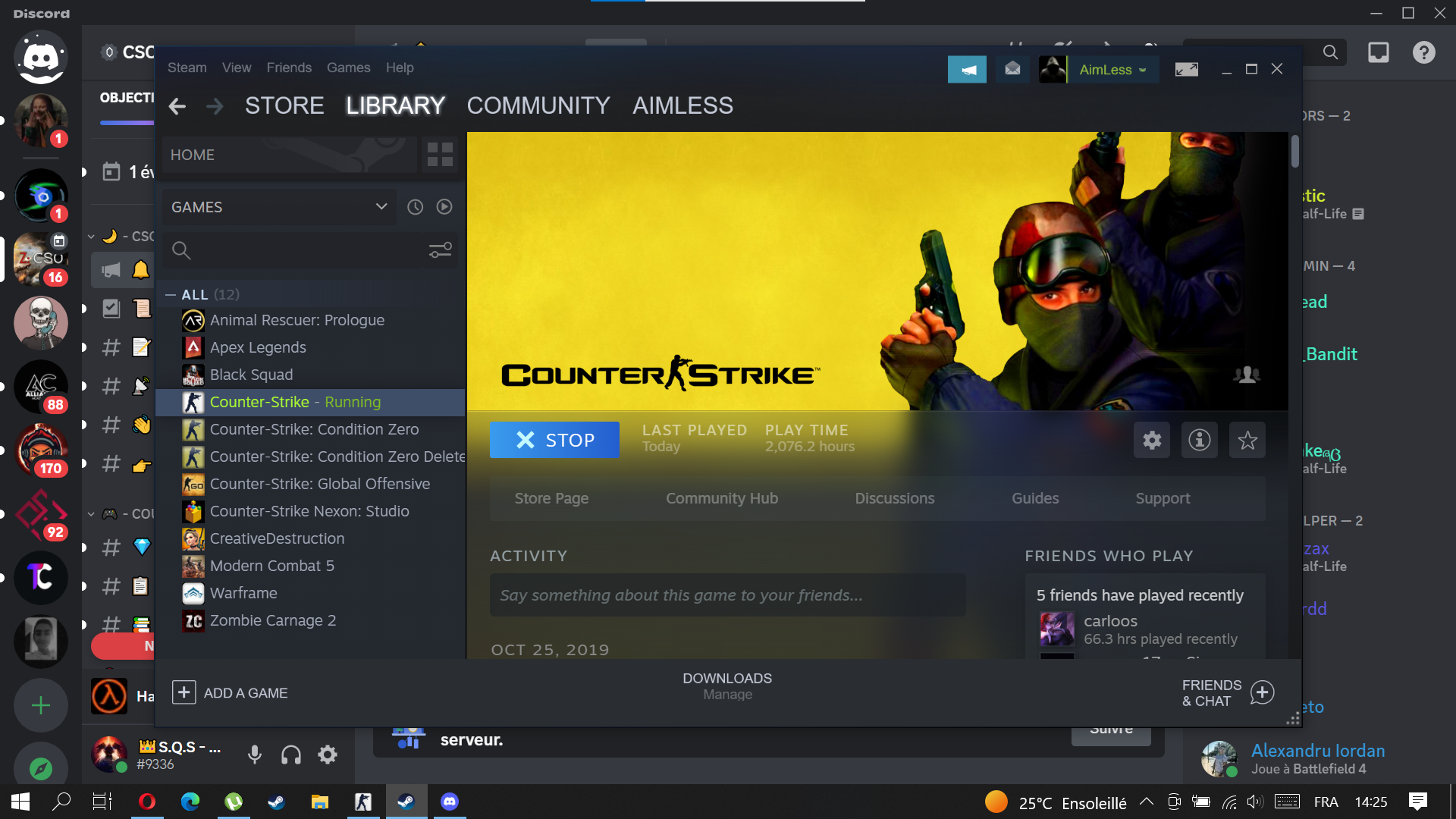Viewport: 1456px width, 819px height.
Task: Toggle sort by recent activity clock
Action: (415, 207)
